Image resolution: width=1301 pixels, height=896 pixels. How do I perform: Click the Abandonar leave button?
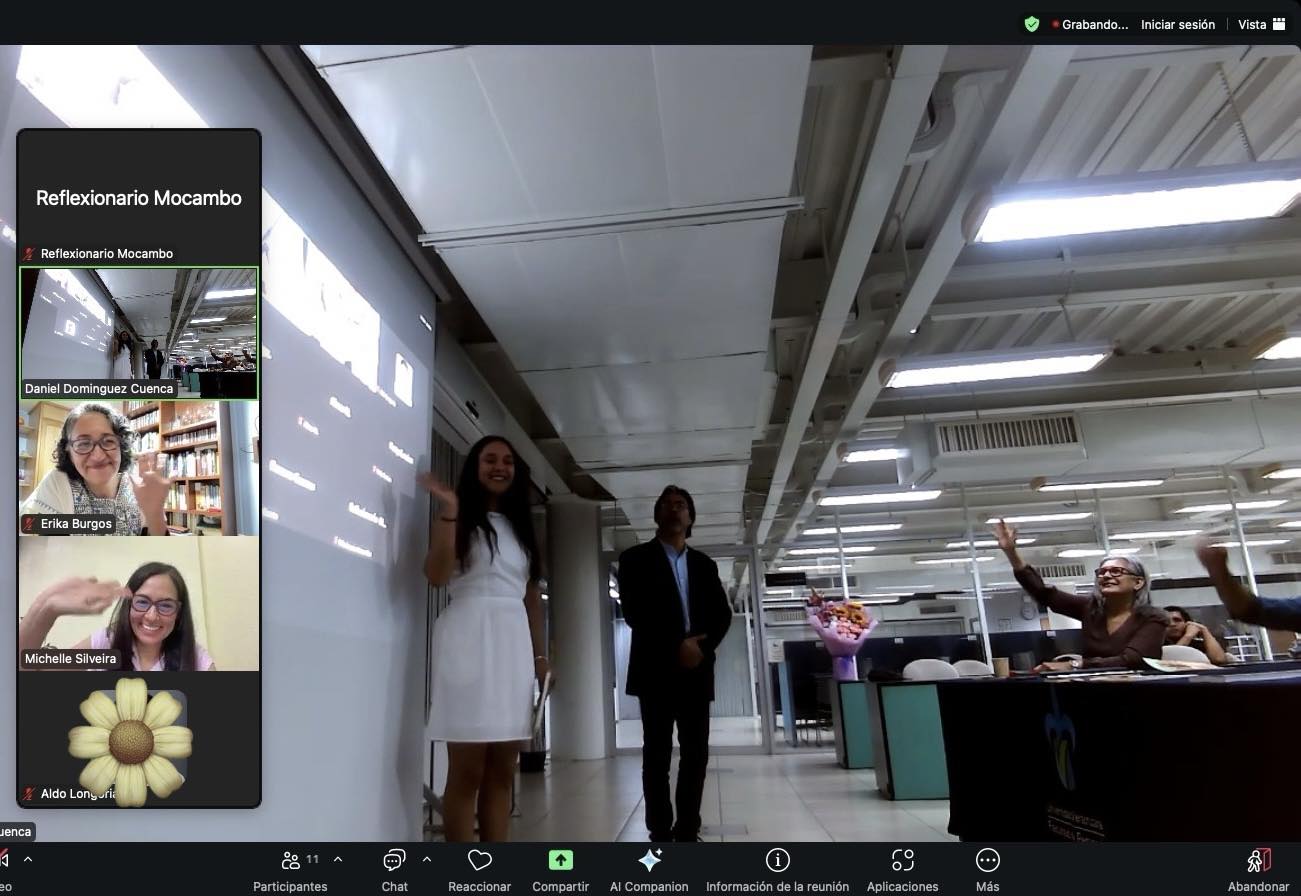1258,862
